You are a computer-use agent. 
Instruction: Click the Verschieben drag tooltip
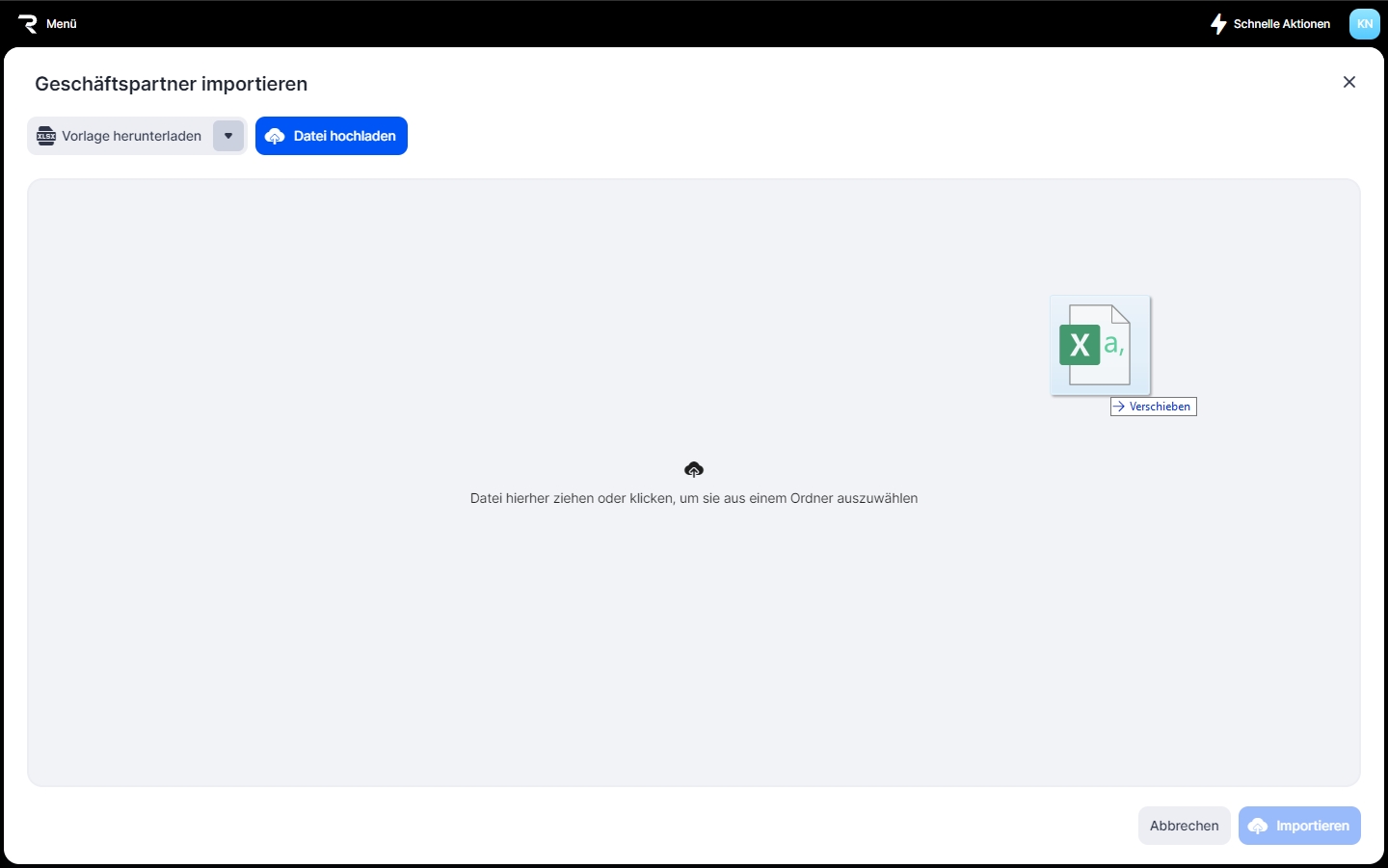1153,407
